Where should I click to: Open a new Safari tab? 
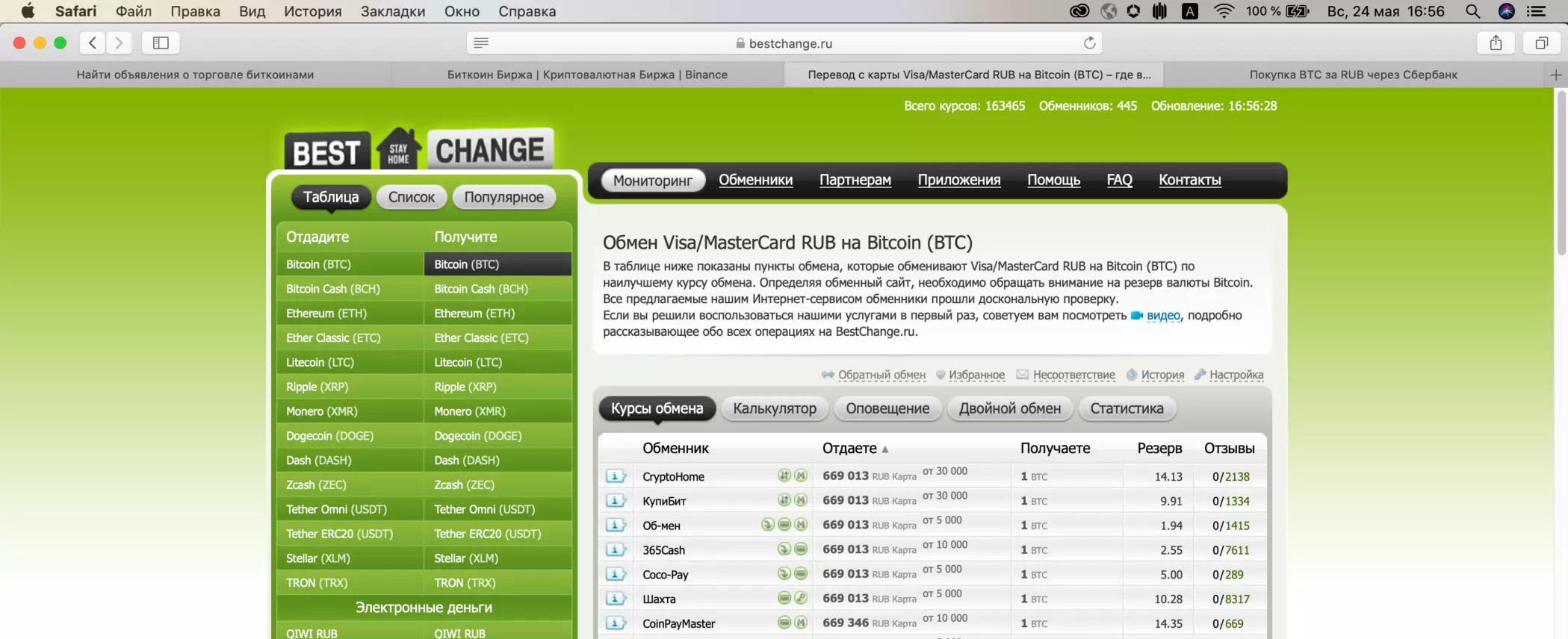[1555, 75]
